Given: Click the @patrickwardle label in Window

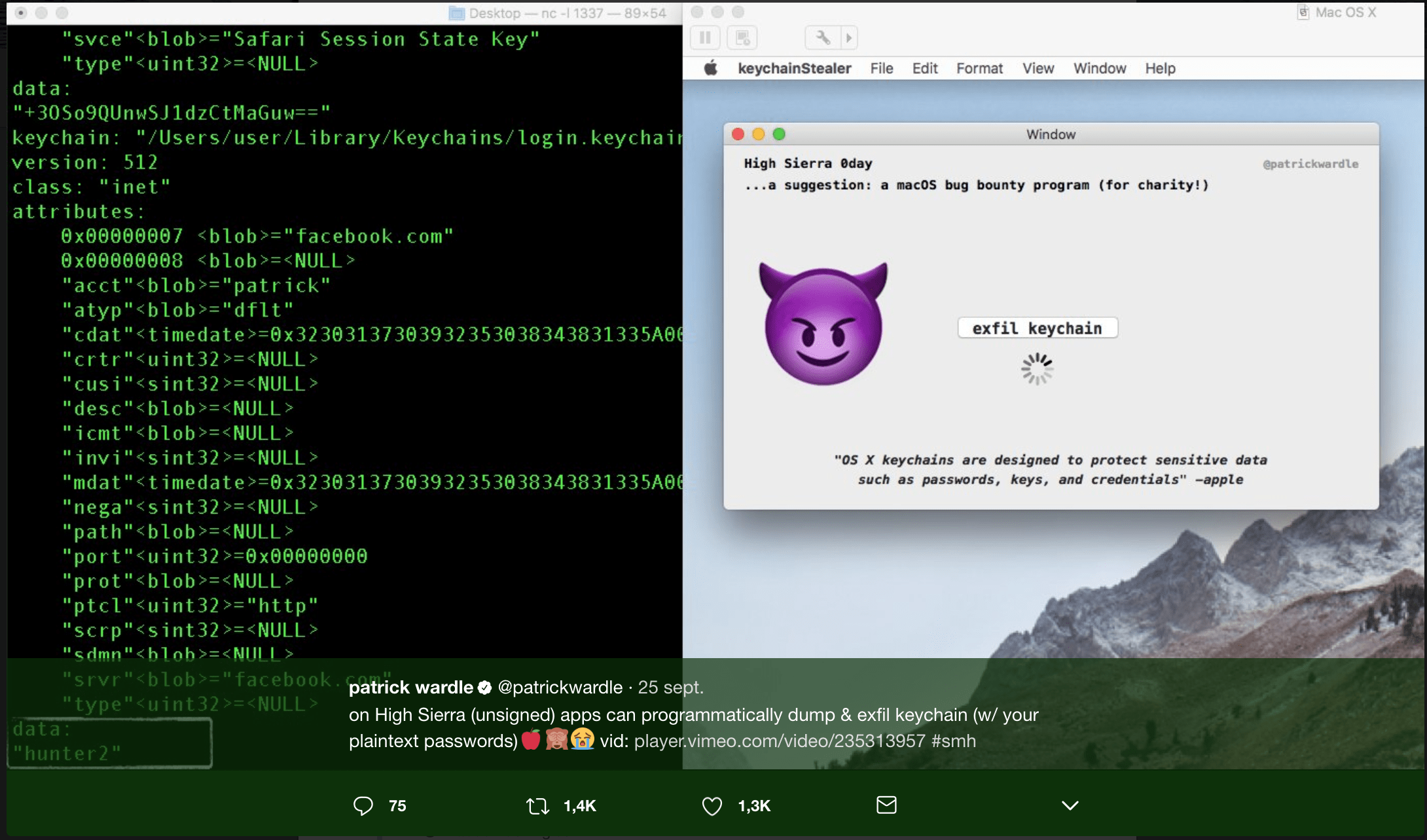Looking at the screenshot, I should tap(1310, 164).
